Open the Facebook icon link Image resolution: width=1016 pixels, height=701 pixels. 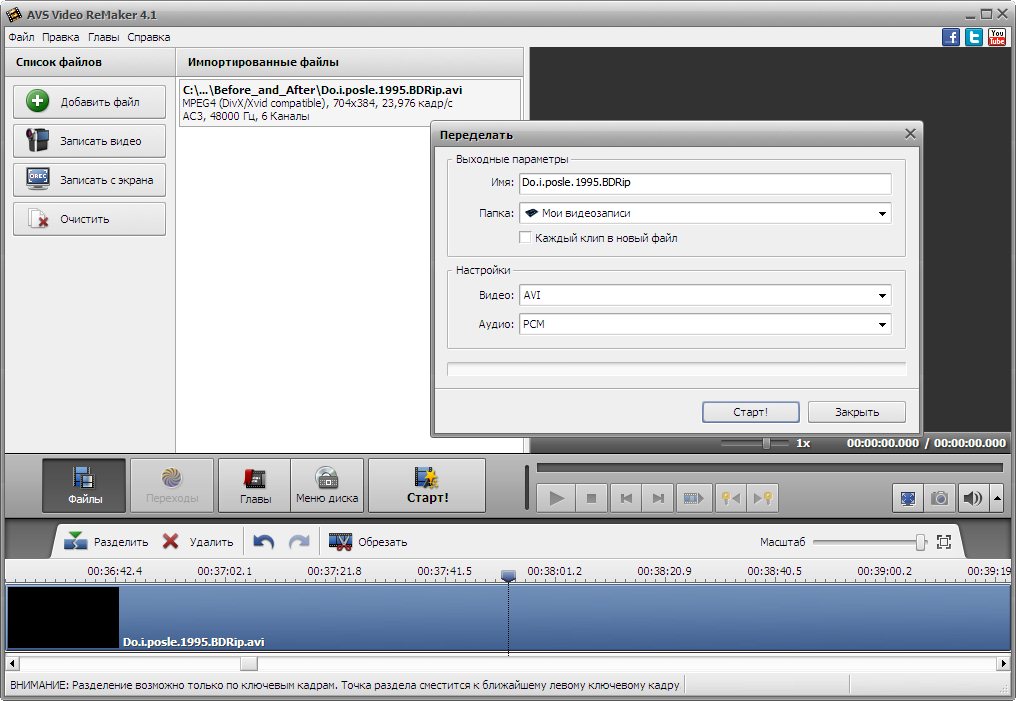[x=951, y=37]
